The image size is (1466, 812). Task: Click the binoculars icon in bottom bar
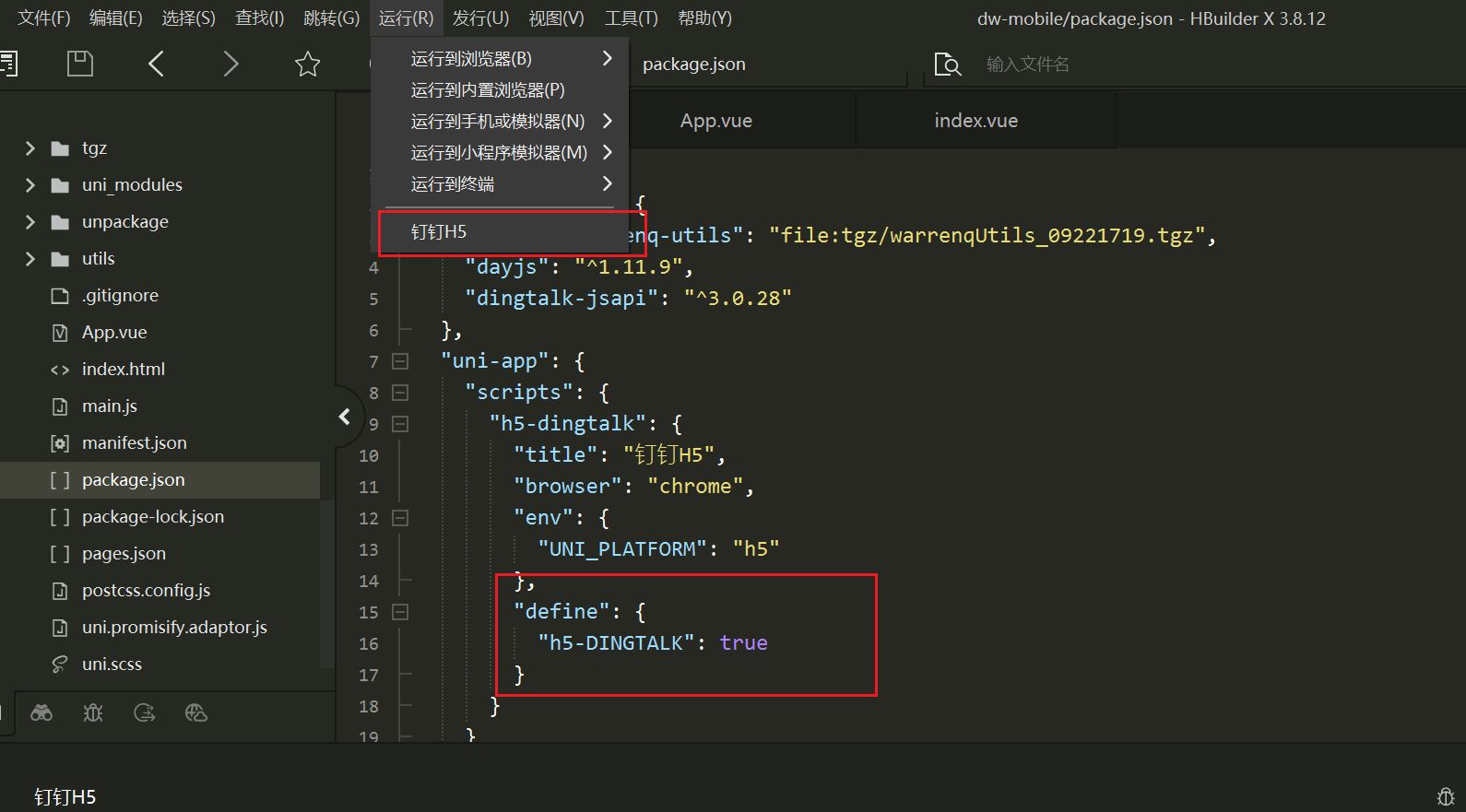pos(41,712)
